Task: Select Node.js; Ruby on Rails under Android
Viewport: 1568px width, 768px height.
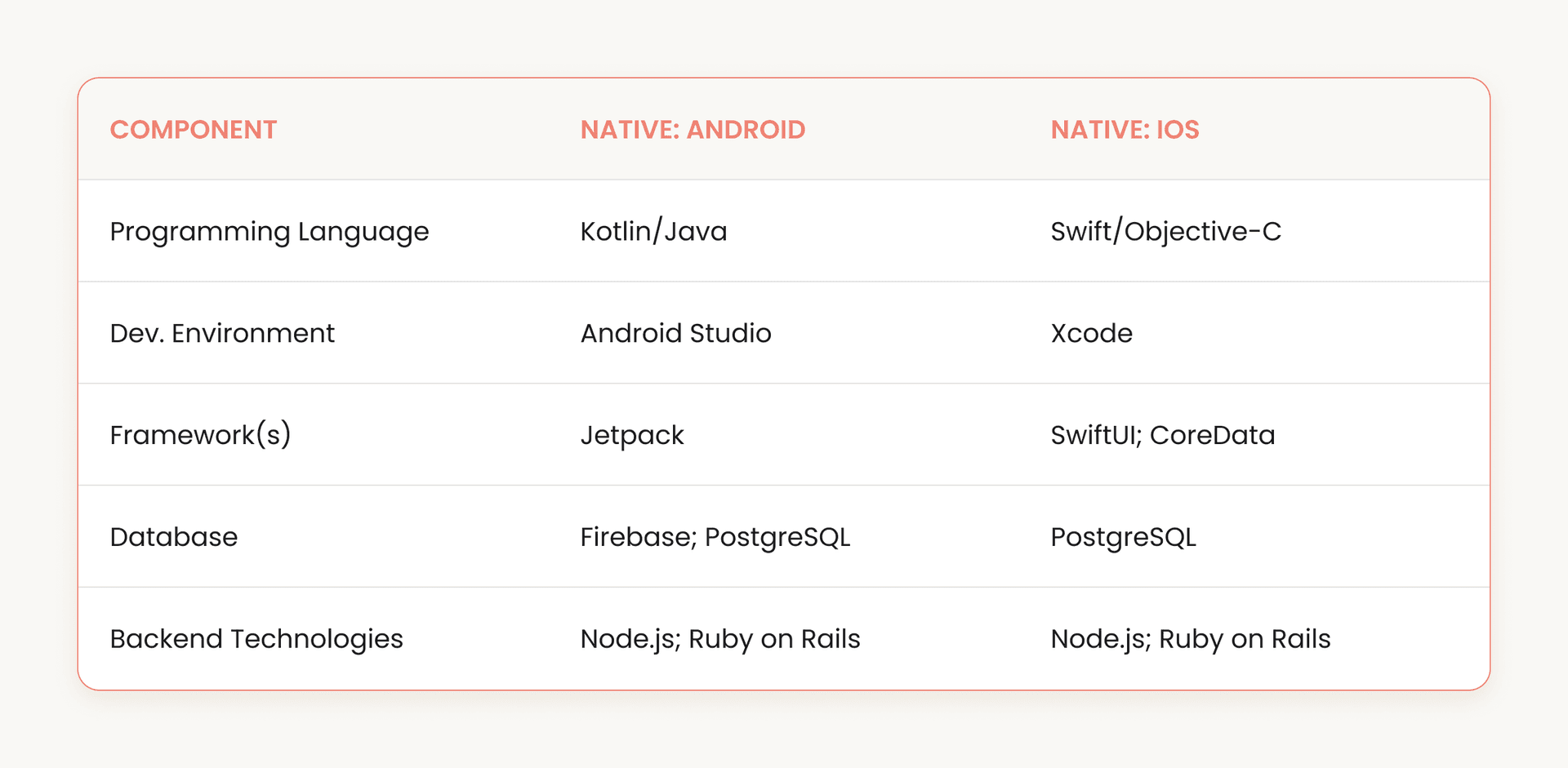Action: click(x=719, y=638)
